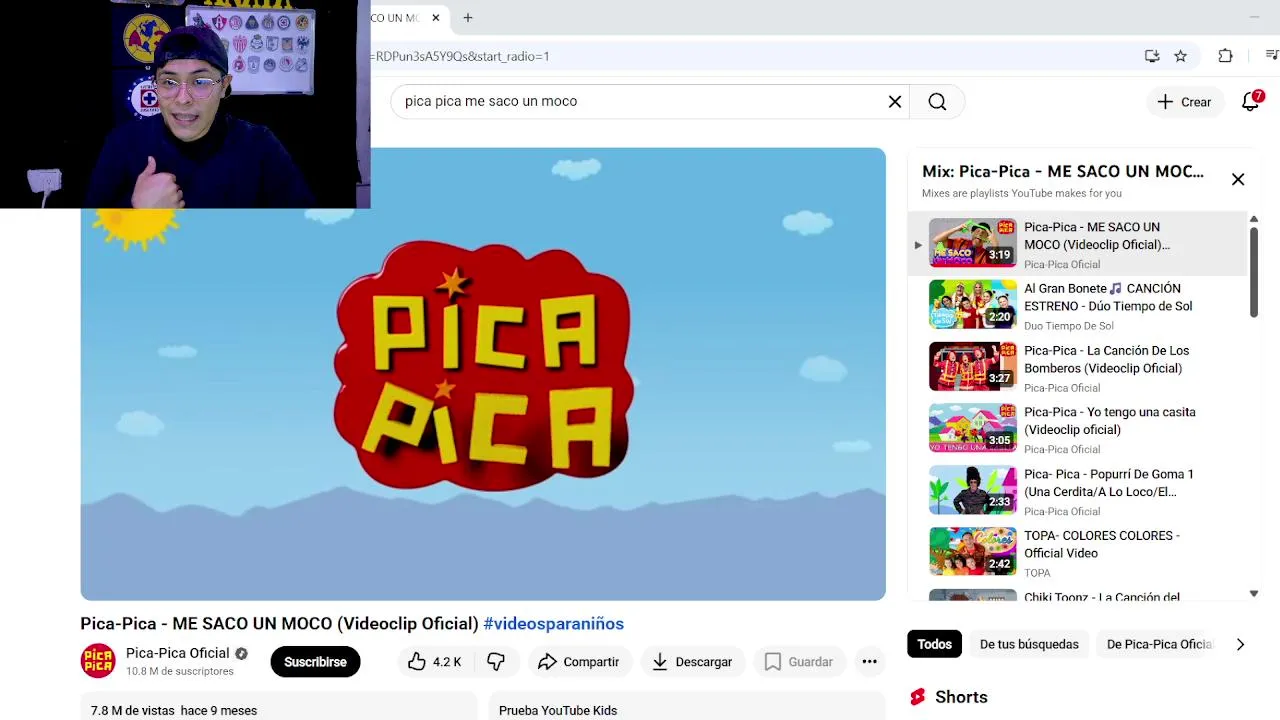Click the magnifier search button
Viewport: 1280px width, 720px height.
coord(937,101)
